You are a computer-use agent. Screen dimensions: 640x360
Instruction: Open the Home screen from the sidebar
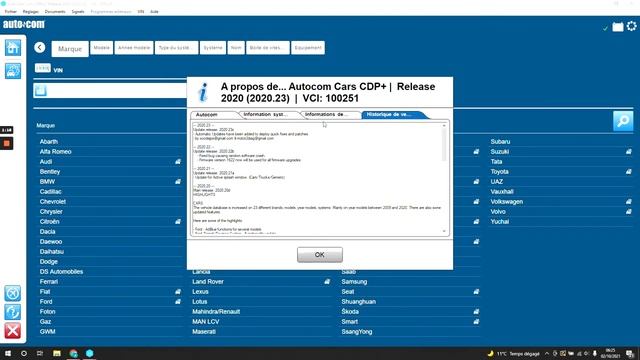[13, 48]
